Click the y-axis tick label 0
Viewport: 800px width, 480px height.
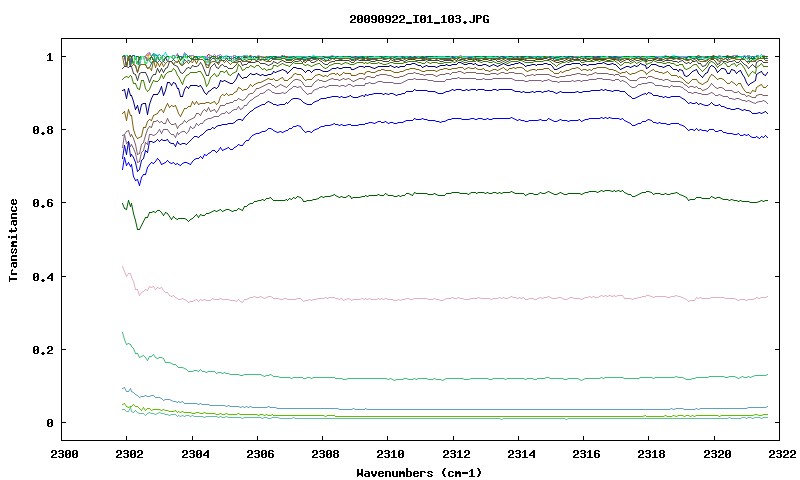point(49,423)
